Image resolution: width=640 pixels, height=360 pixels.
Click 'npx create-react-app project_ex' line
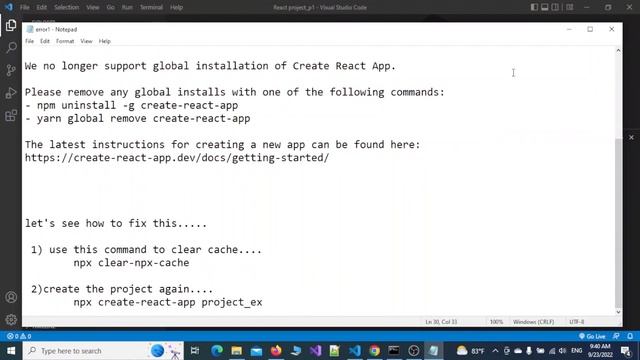[x=168, y=302]
